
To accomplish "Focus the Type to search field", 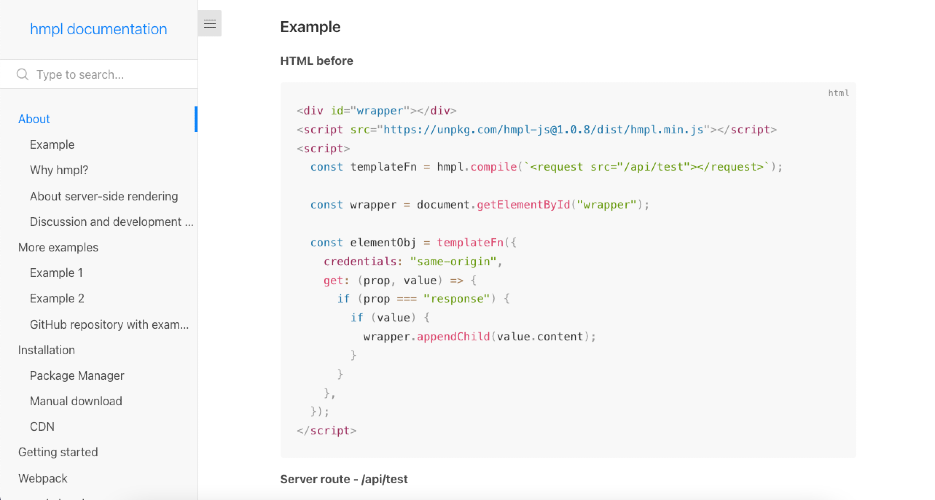I will click(98, 74).
